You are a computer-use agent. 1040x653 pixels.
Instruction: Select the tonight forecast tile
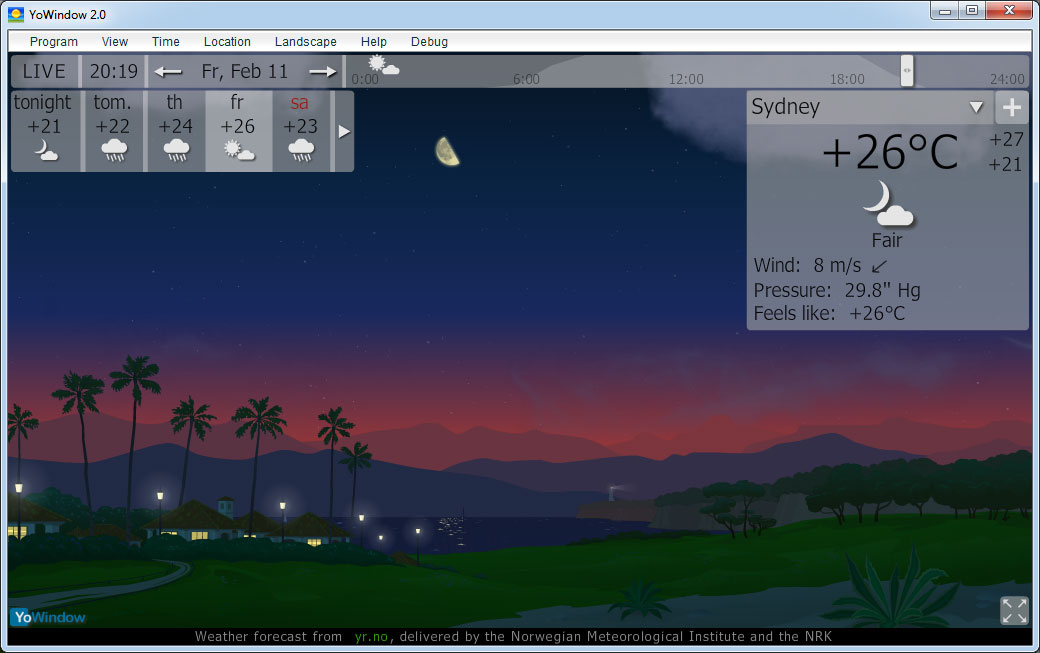[x=43, y=130]
